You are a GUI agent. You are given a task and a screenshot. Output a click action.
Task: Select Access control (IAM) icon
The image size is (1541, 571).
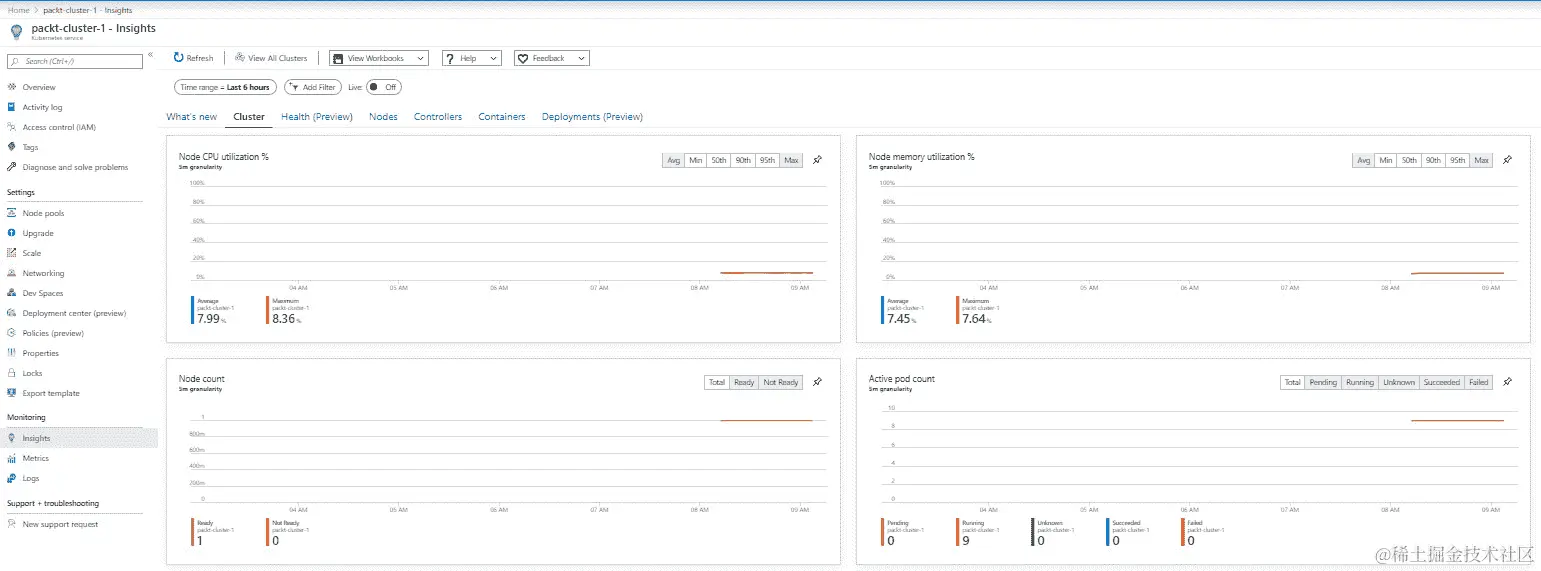11,127
